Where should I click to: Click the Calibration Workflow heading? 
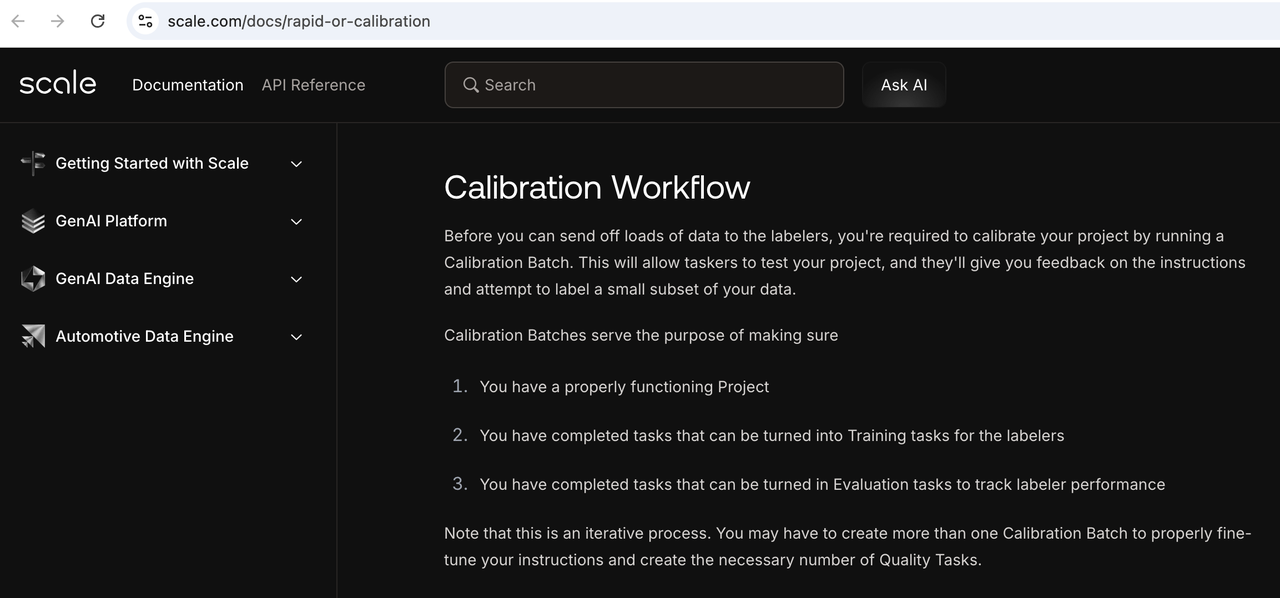tap(597, 187)
